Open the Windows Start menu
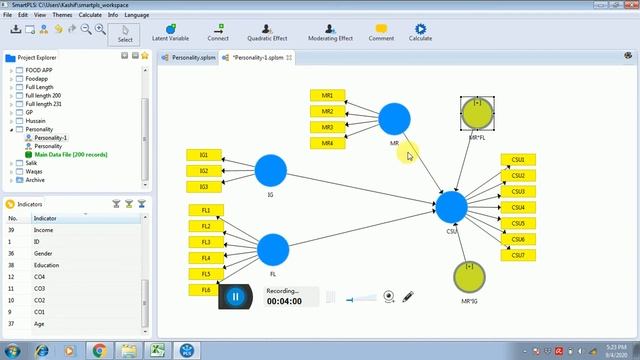The width and height of the screenshot is (640, 360). (x=12, y=351)
